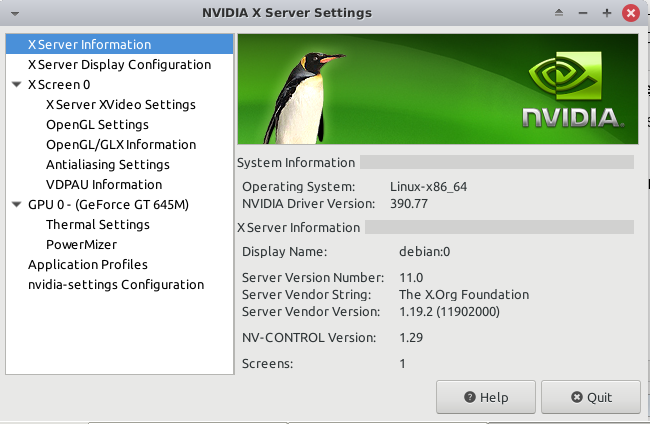Screen dimensions: 650x424
Task: Collapse the GPU 0 GeForce GT 645M node
Action: (x=16, y=205)
